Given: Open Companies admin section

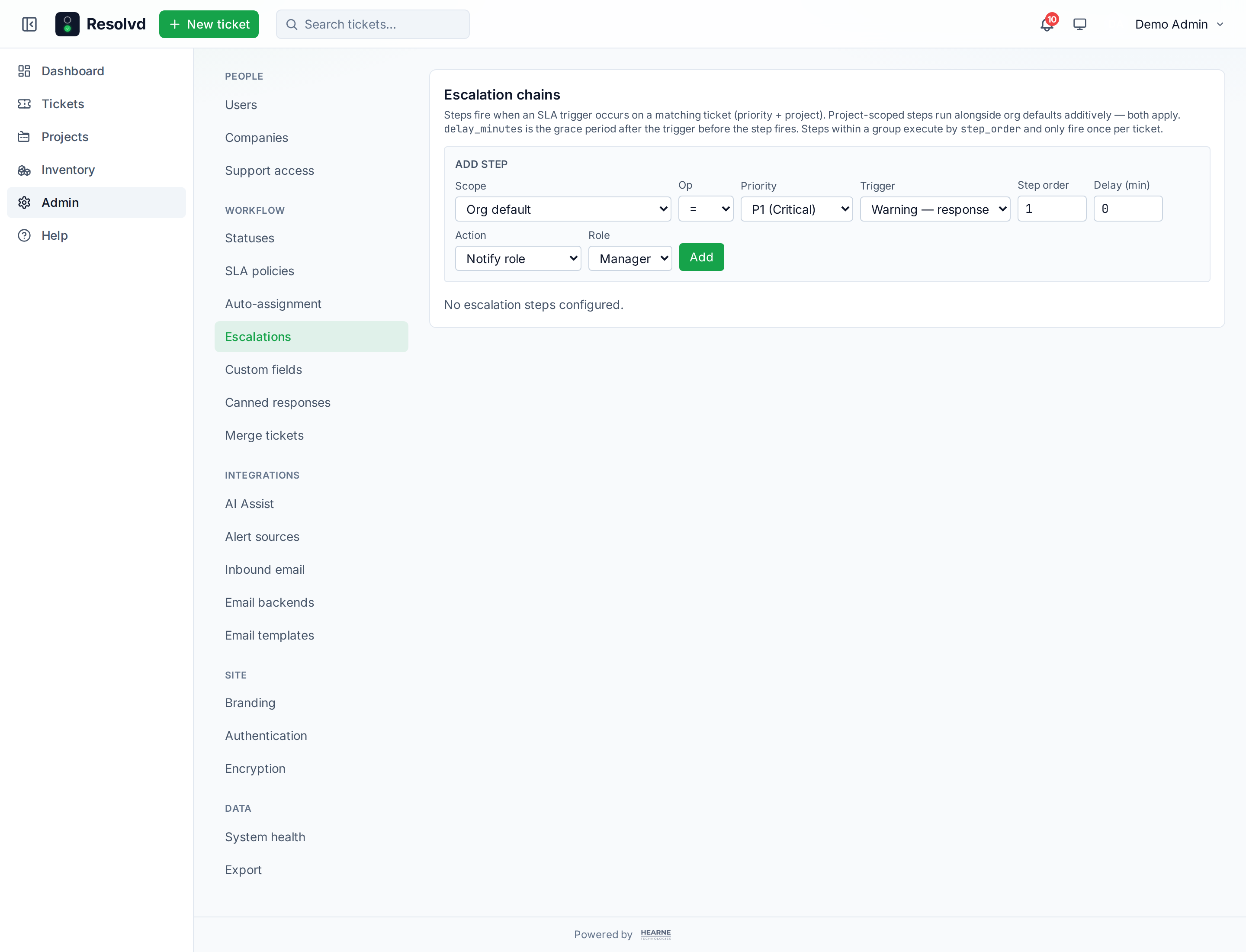Looking at the screenshot, I should point(311,138).
